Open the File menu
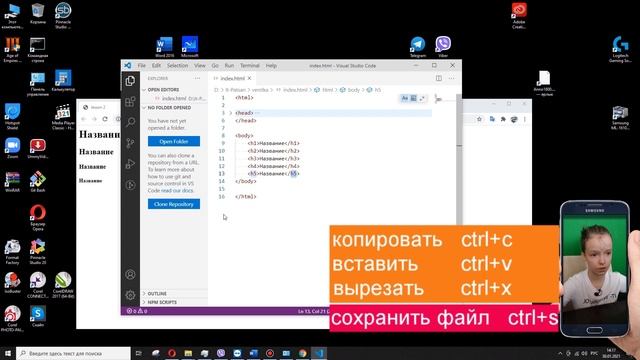Screen dimensions: 640x360 pos(142,65)
